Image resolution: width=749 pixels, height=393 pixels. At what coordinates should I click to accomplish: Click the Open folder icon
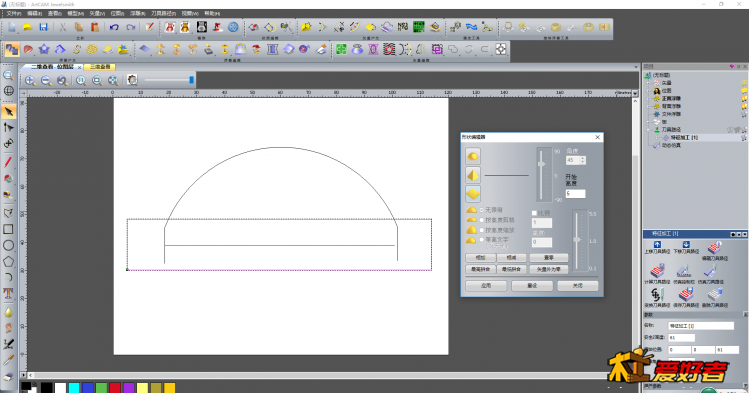tap(27, 27)
